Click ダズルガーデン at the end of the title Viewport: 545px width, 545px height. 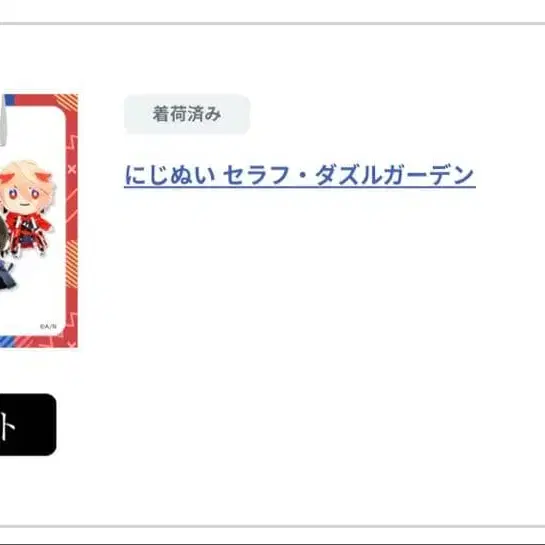click(x=394, y=175)
